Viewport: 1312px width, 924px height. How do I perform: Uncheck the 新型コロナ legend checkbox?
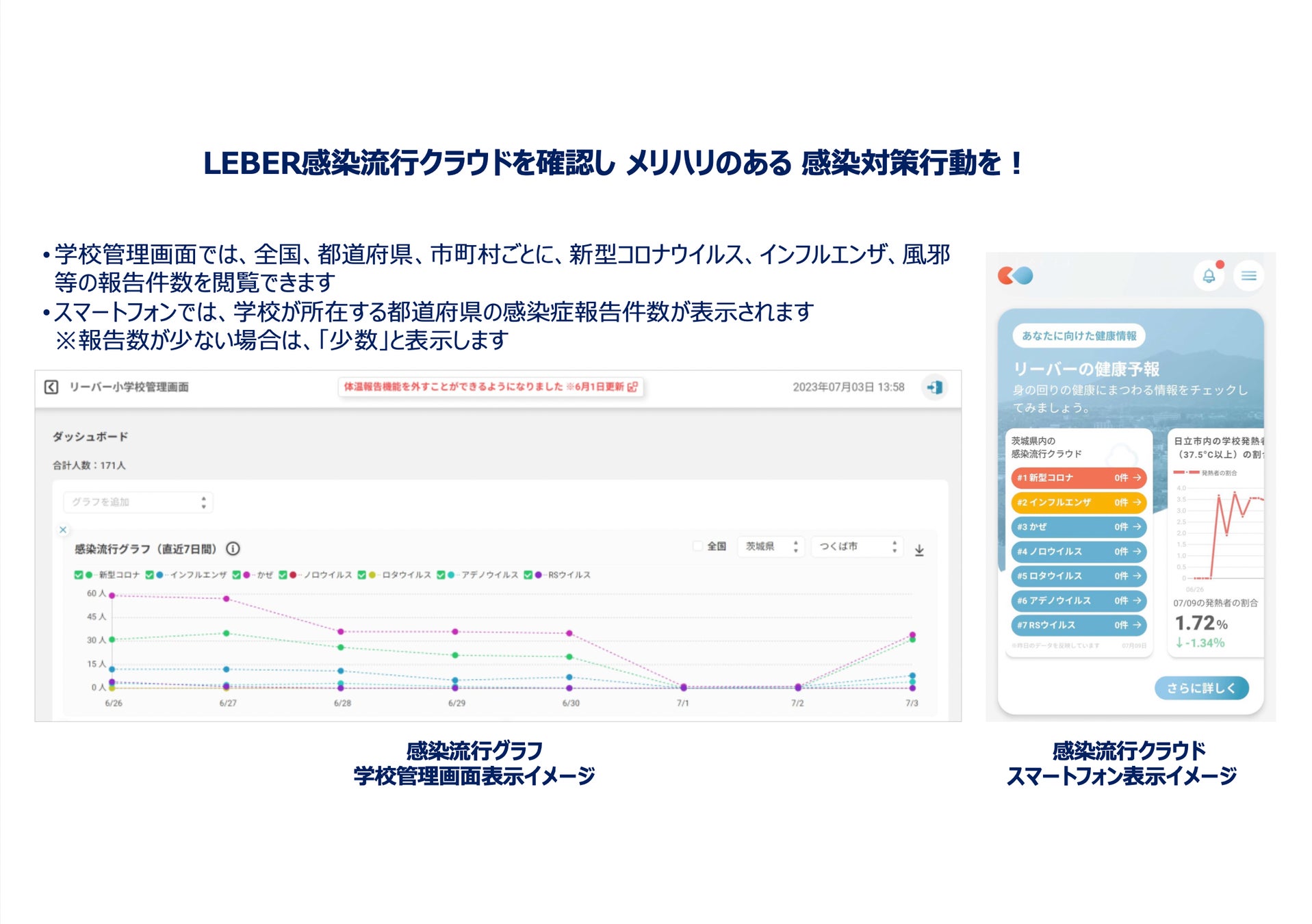coord(79,575)
